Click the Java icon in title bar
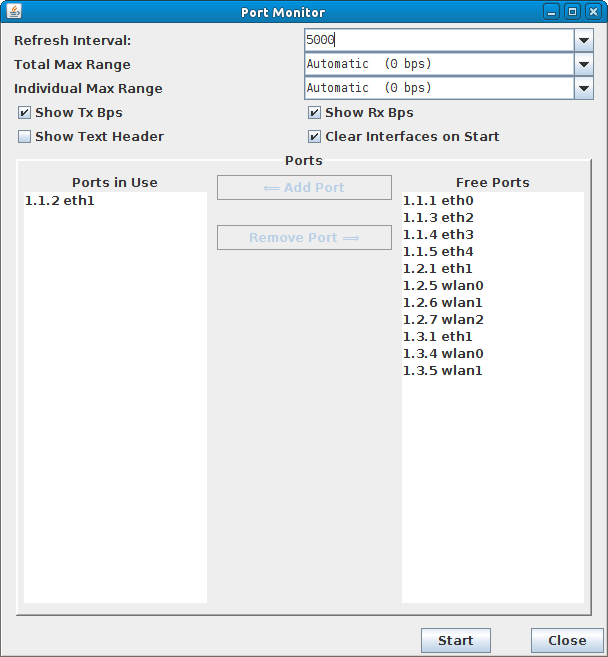608x657 pixels. [x=14, y=12]
